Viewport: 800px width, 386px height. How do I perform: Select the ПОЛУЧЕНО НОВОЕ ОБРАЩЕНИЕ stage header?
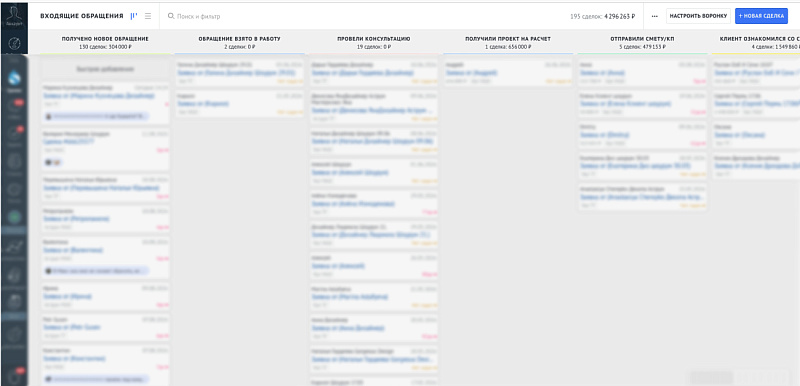(105, 39)
